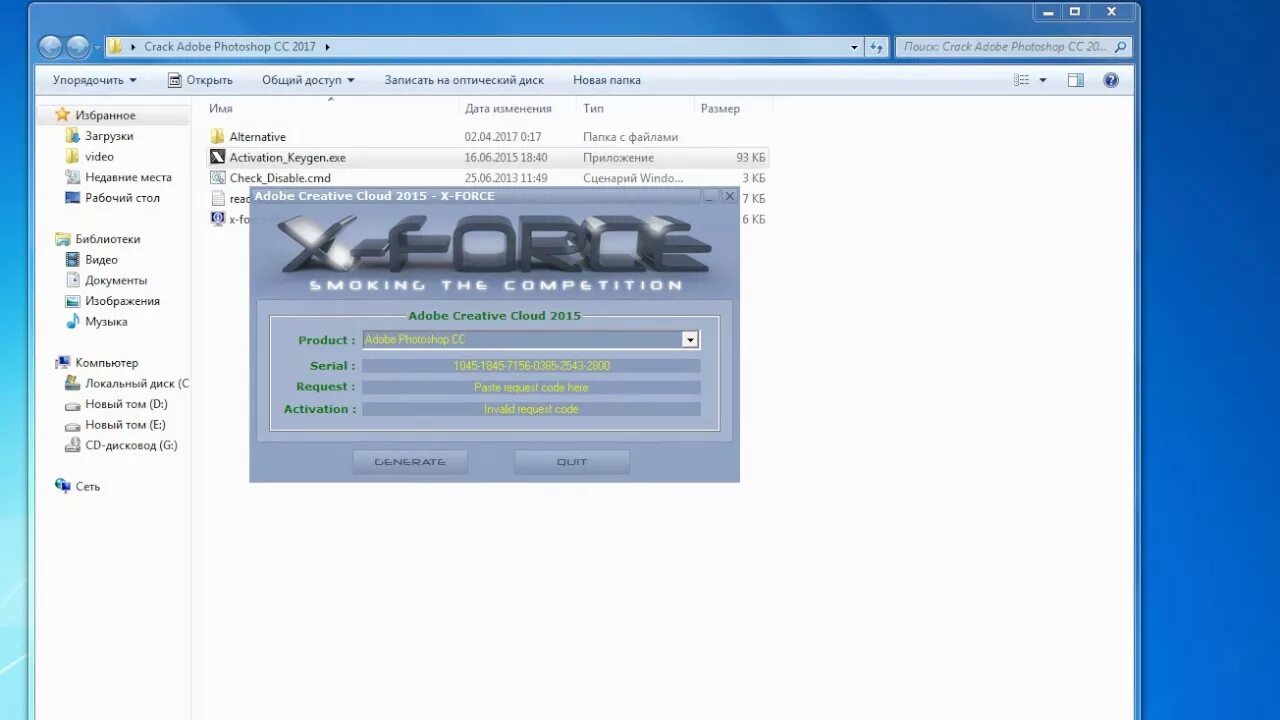
Task: Open the address bar previous locations dropdown
Action: 854,47
